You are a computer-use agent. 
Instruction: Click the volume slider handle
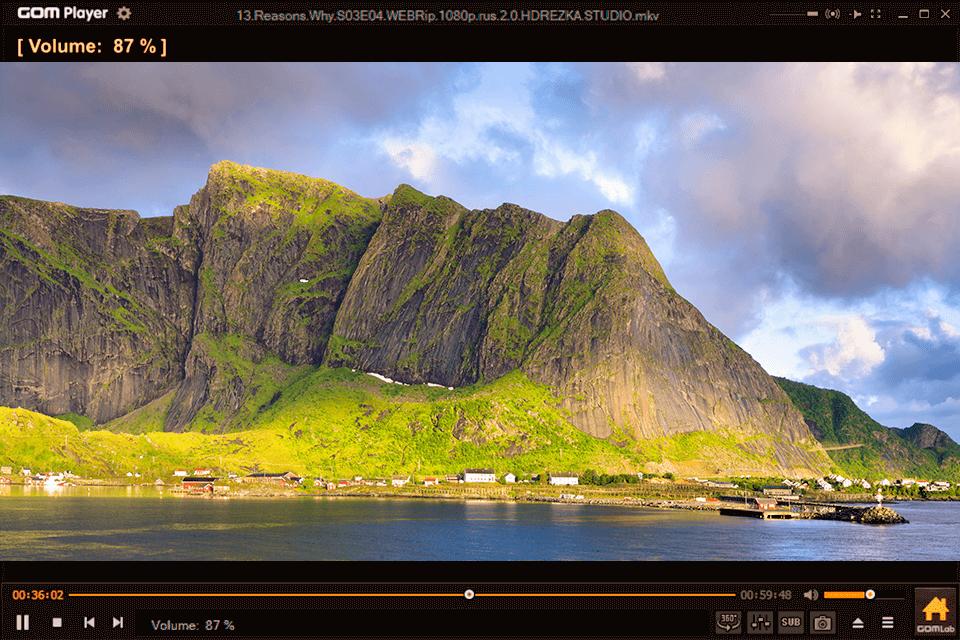tap(870, 595)
